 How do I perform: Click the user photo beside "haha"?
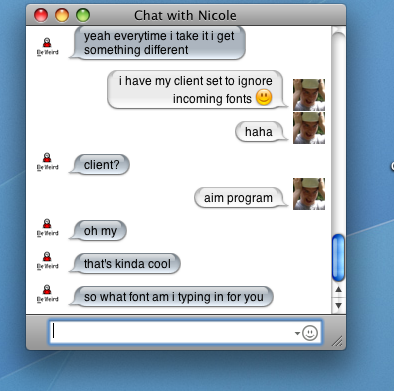(x=309, y=128)
